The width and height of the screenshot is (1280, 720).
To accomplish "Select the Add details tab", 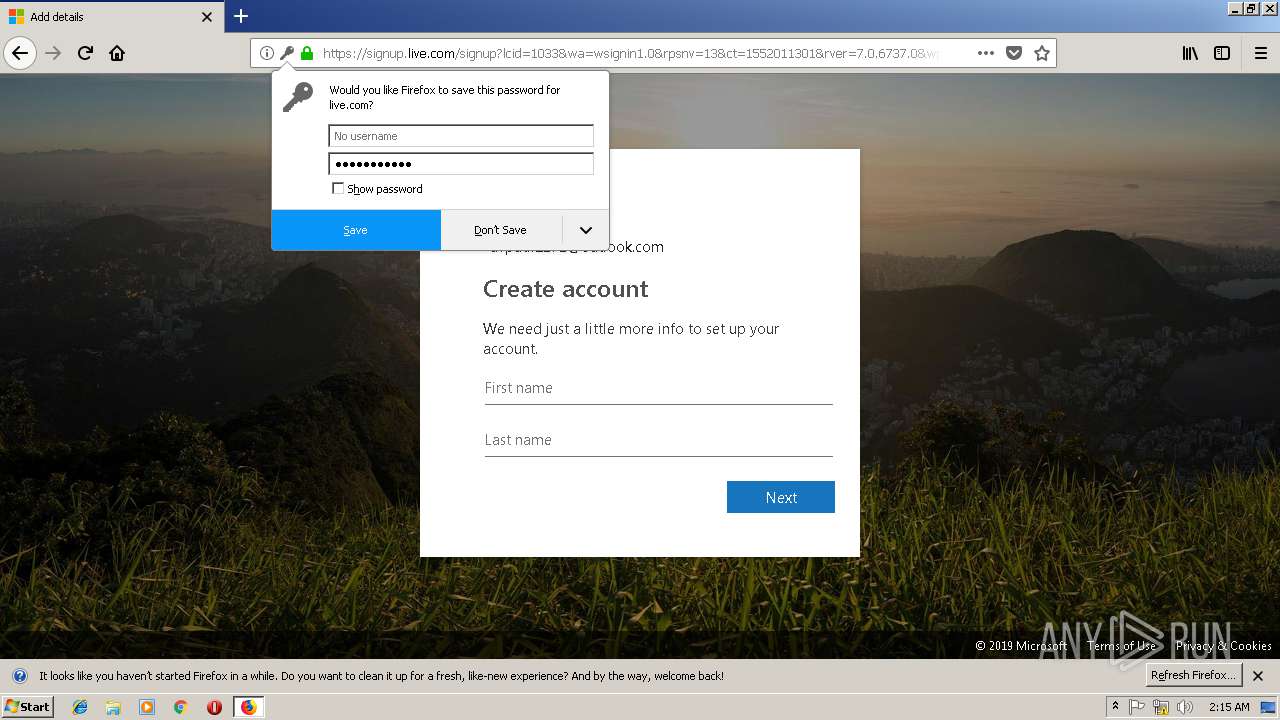I will [111, 17].
